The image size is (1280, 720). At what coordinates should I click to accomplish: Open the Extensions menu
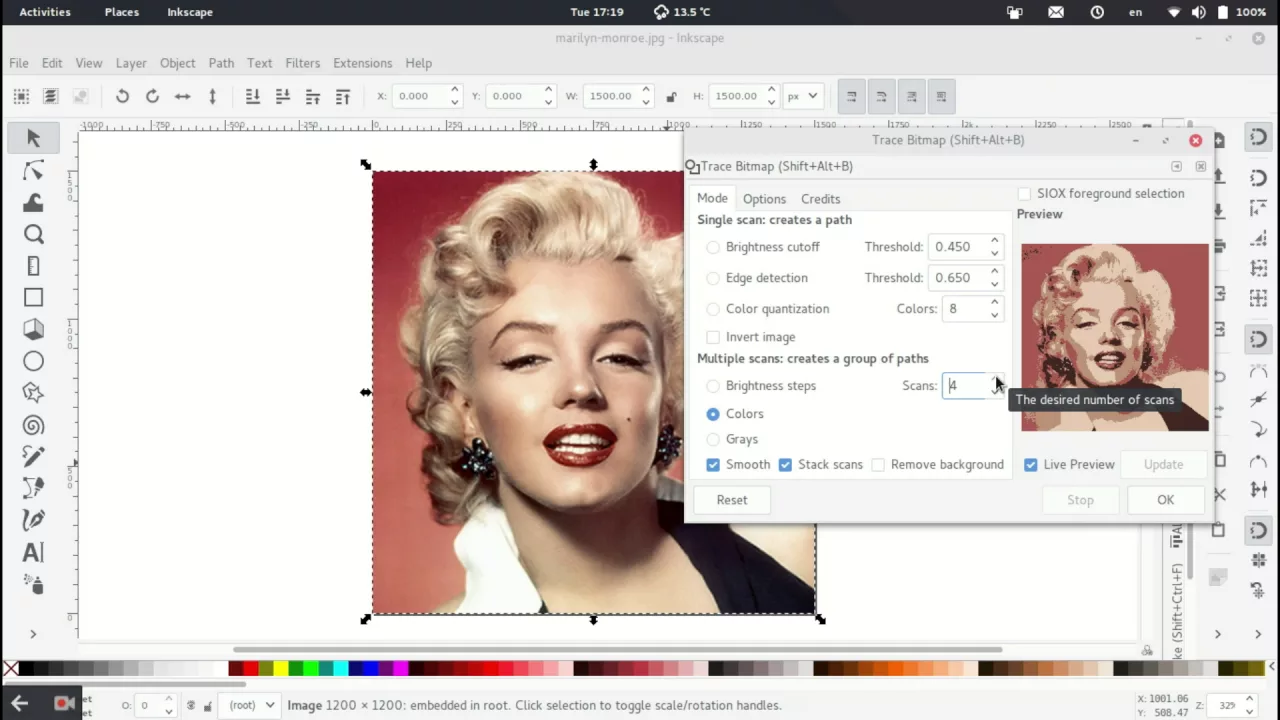click(x=362, y=63)
